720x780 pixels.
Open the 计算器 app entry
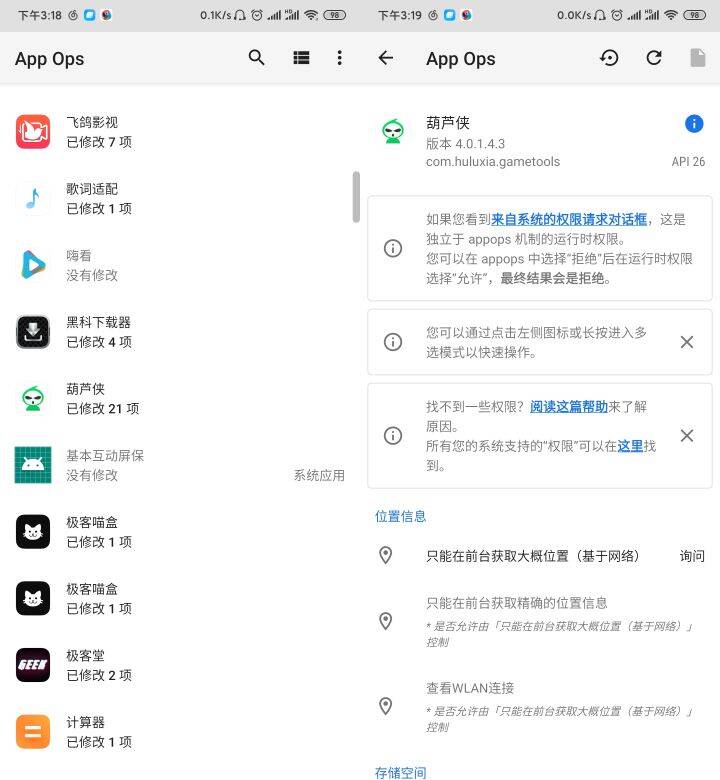(x=180, y=732)
